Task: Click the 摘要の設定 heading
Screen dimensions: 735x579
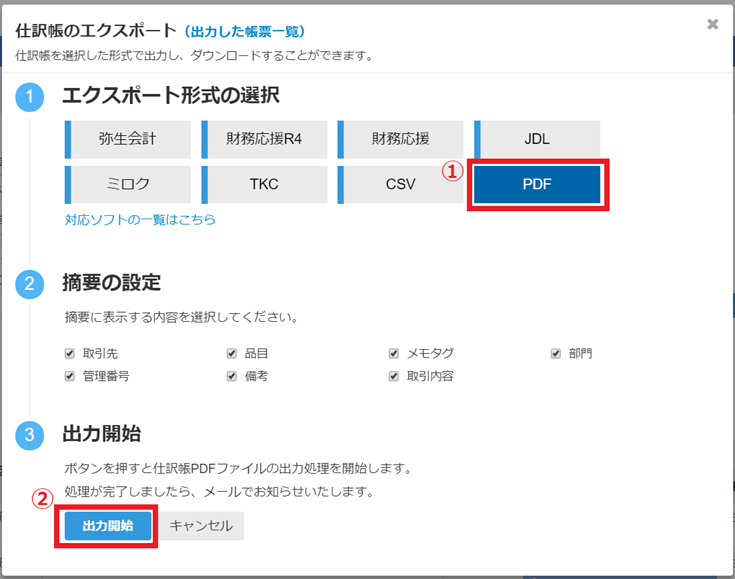Action: [x=112, y=283]
